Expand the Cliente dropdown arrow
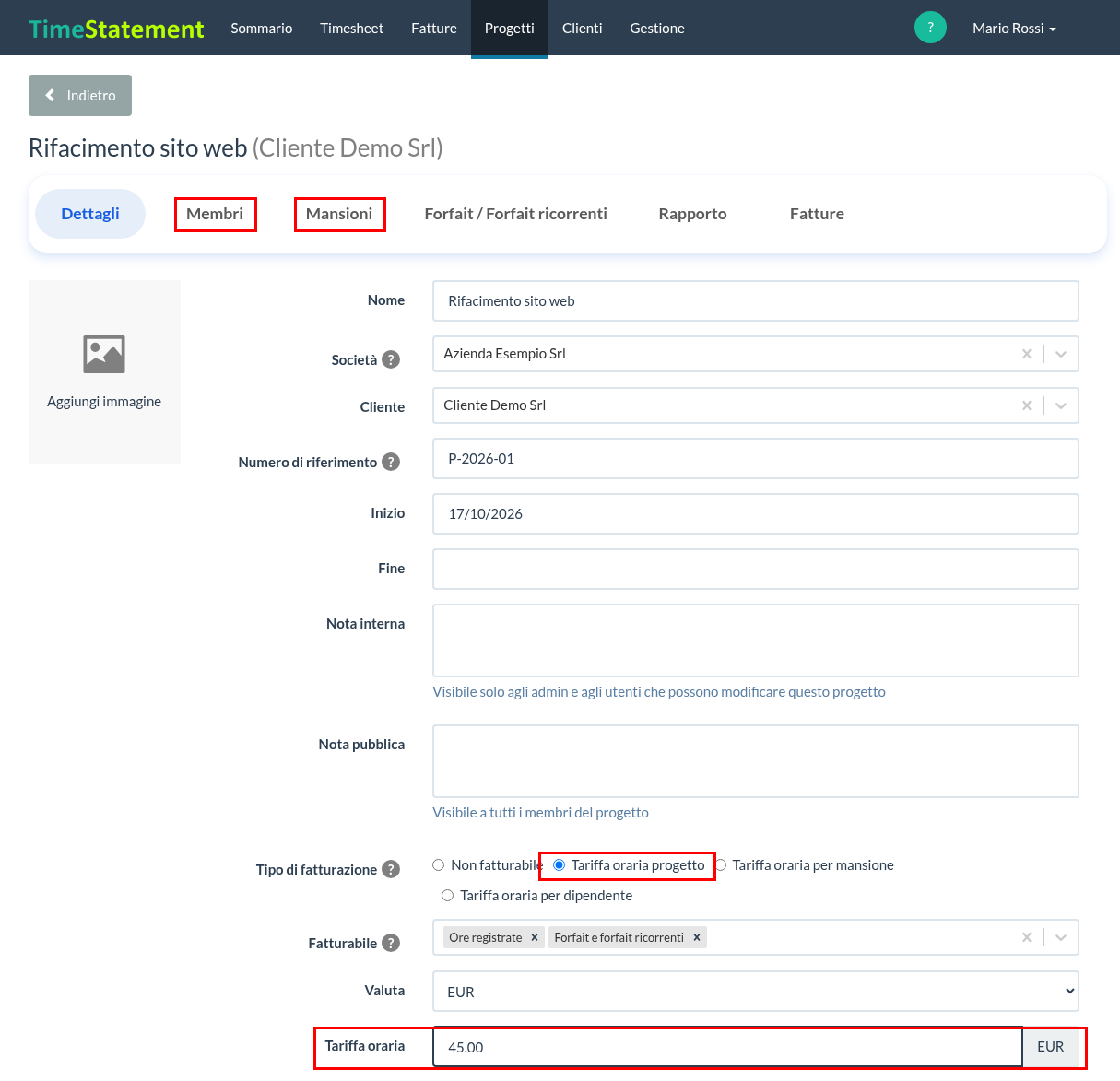Screen dimensions: 1120x1081 1061,405
